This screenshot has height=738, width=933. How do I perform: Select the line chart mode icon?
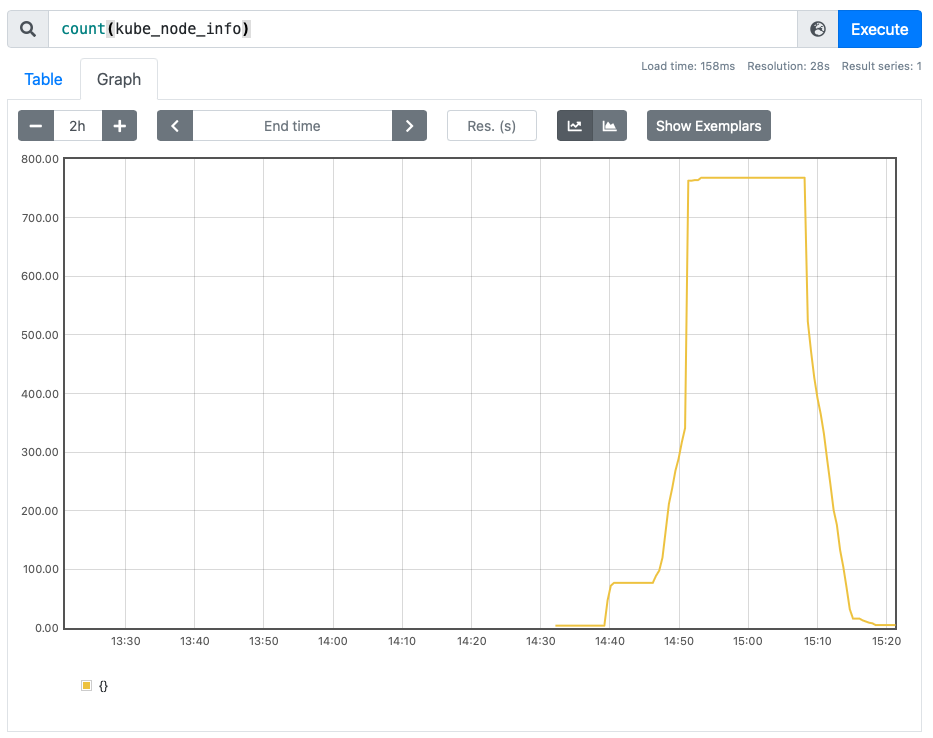(x=575, y=126)
